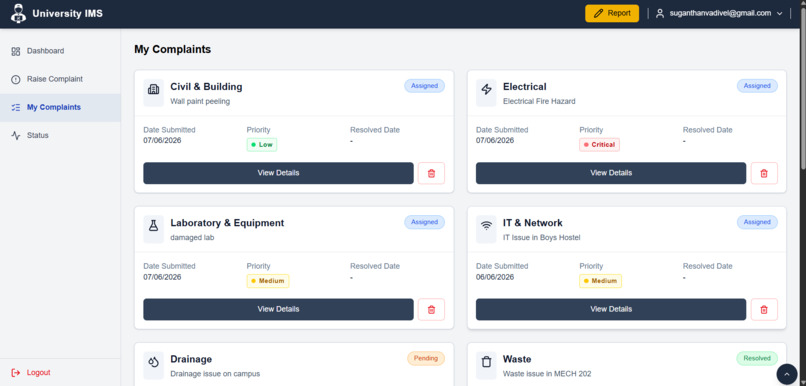Viewport: 806px width, 386px height.
Task: Click the 06/06/2026 submitted date
Action: 495,277
